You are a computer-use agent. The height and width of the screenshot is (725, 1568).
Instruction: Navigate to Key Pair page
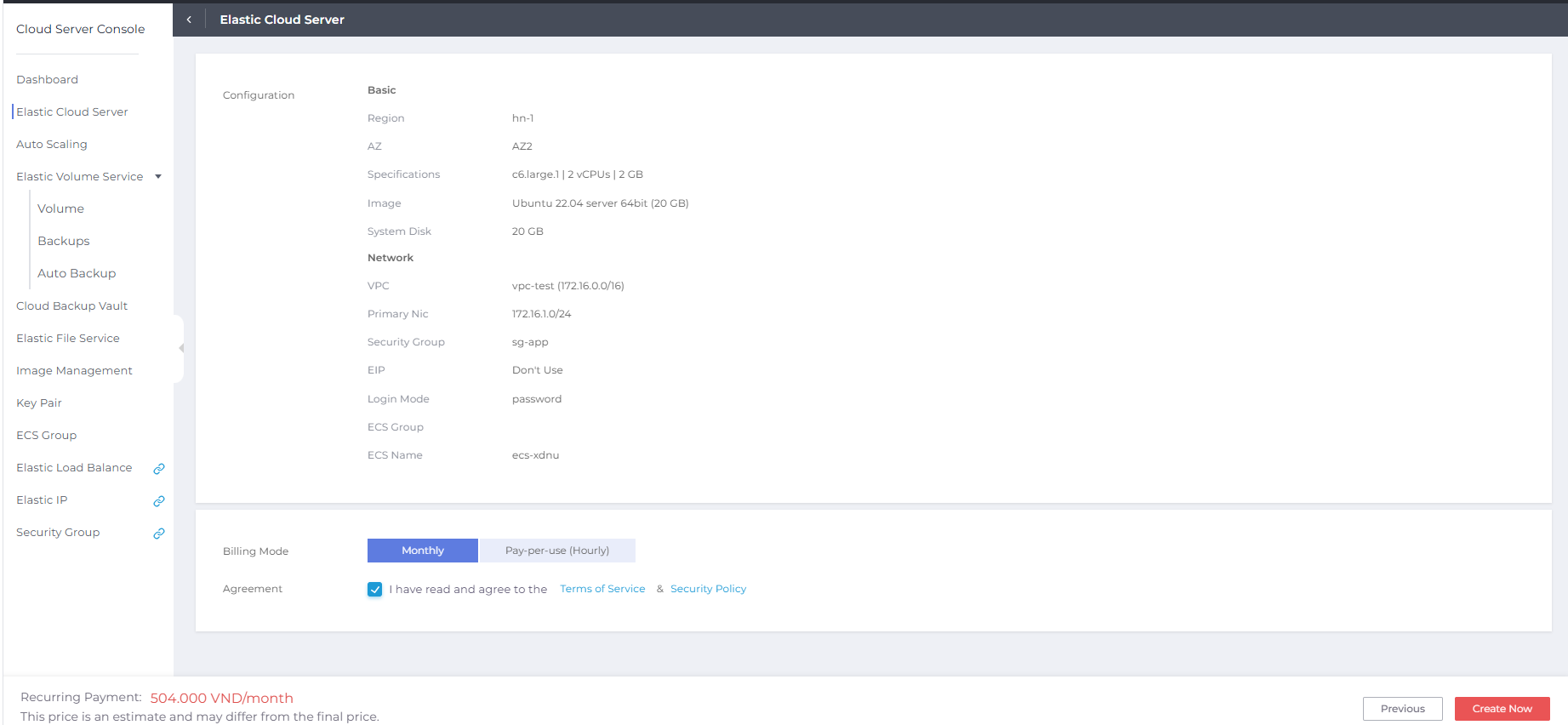coord(39,403)
